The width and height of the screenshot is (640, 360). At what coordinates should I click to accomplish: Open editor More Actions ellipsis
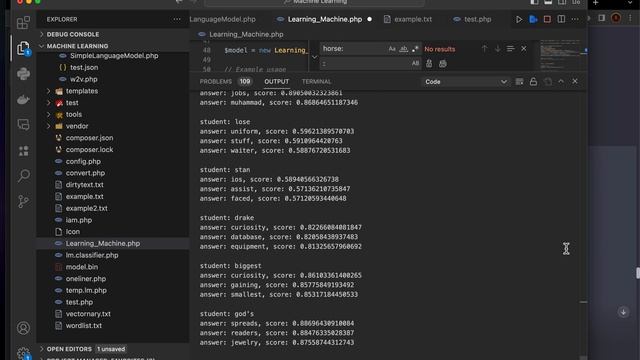coord(575,19)
